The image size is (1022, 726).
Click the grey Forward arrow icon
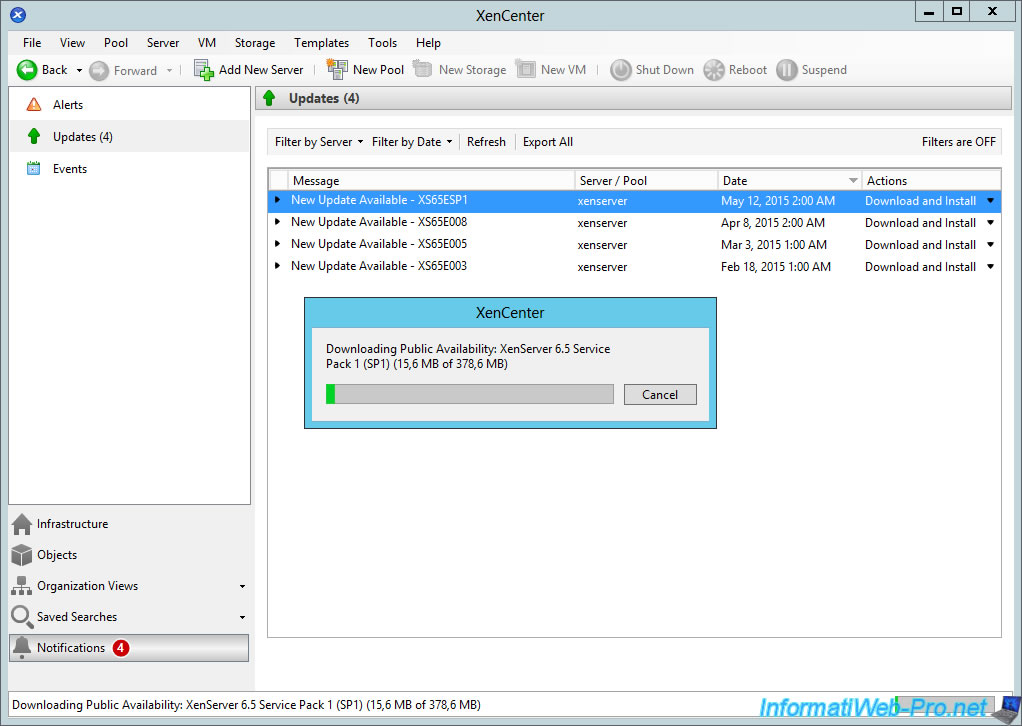[99, 70]
